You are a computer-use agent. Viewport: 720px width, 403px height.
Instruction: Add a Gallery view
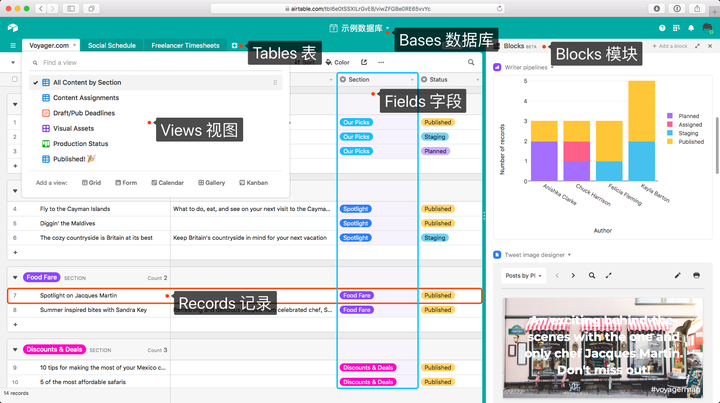pyautogui.click(x=212, y=183)
